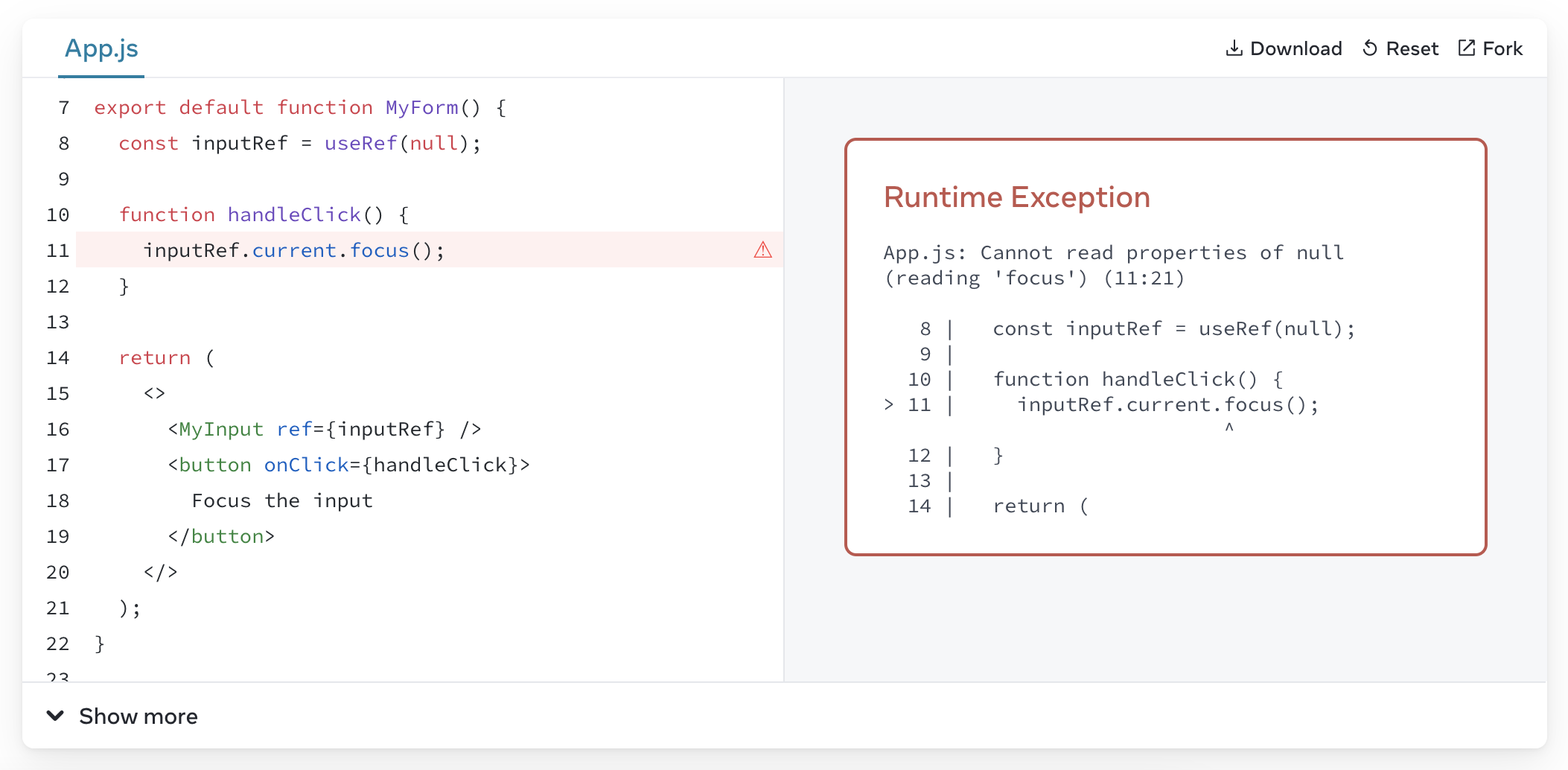Click the '> 11' marker in the error trace
1568x770 pixels.
click(908, 404)
